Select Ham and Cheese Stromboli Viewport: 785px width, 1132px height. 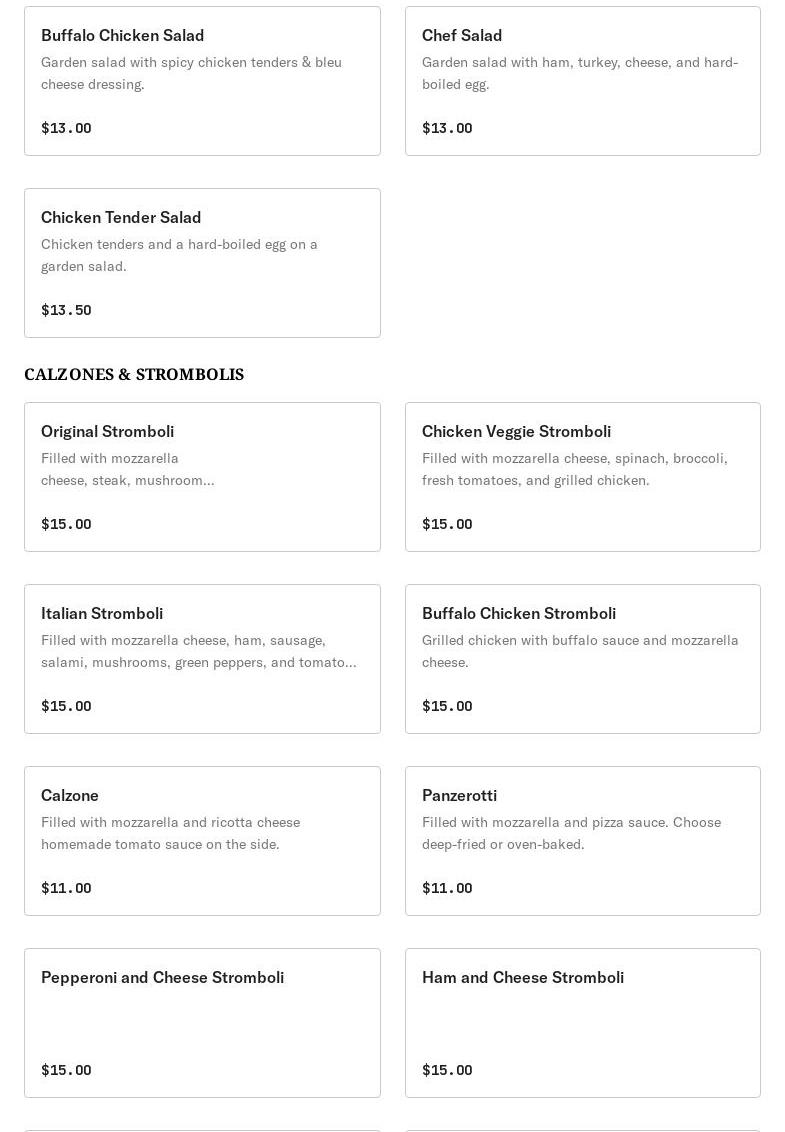(x=583, y=1023)
